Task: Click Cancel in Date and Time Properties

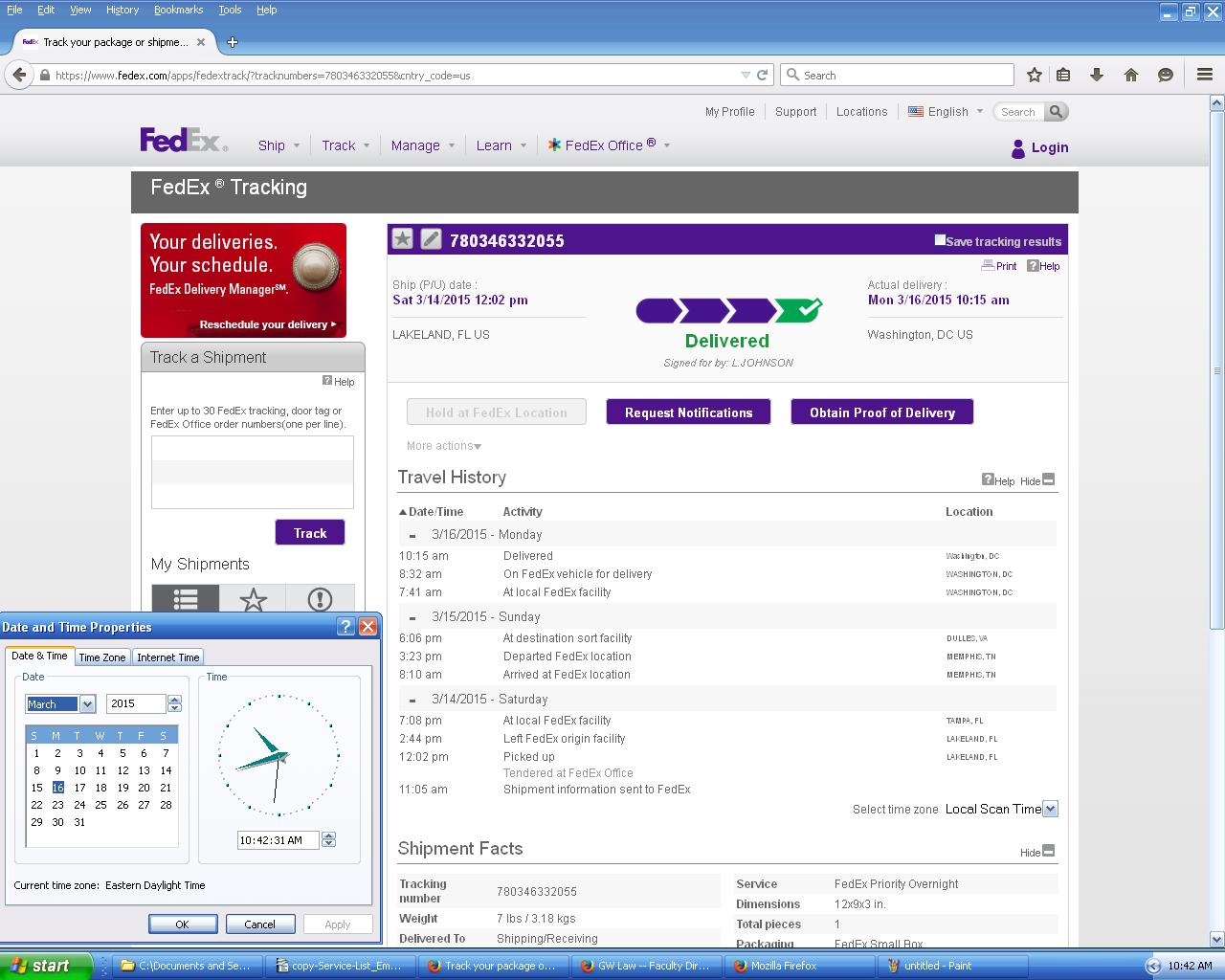Action: (x=259, y=924)
